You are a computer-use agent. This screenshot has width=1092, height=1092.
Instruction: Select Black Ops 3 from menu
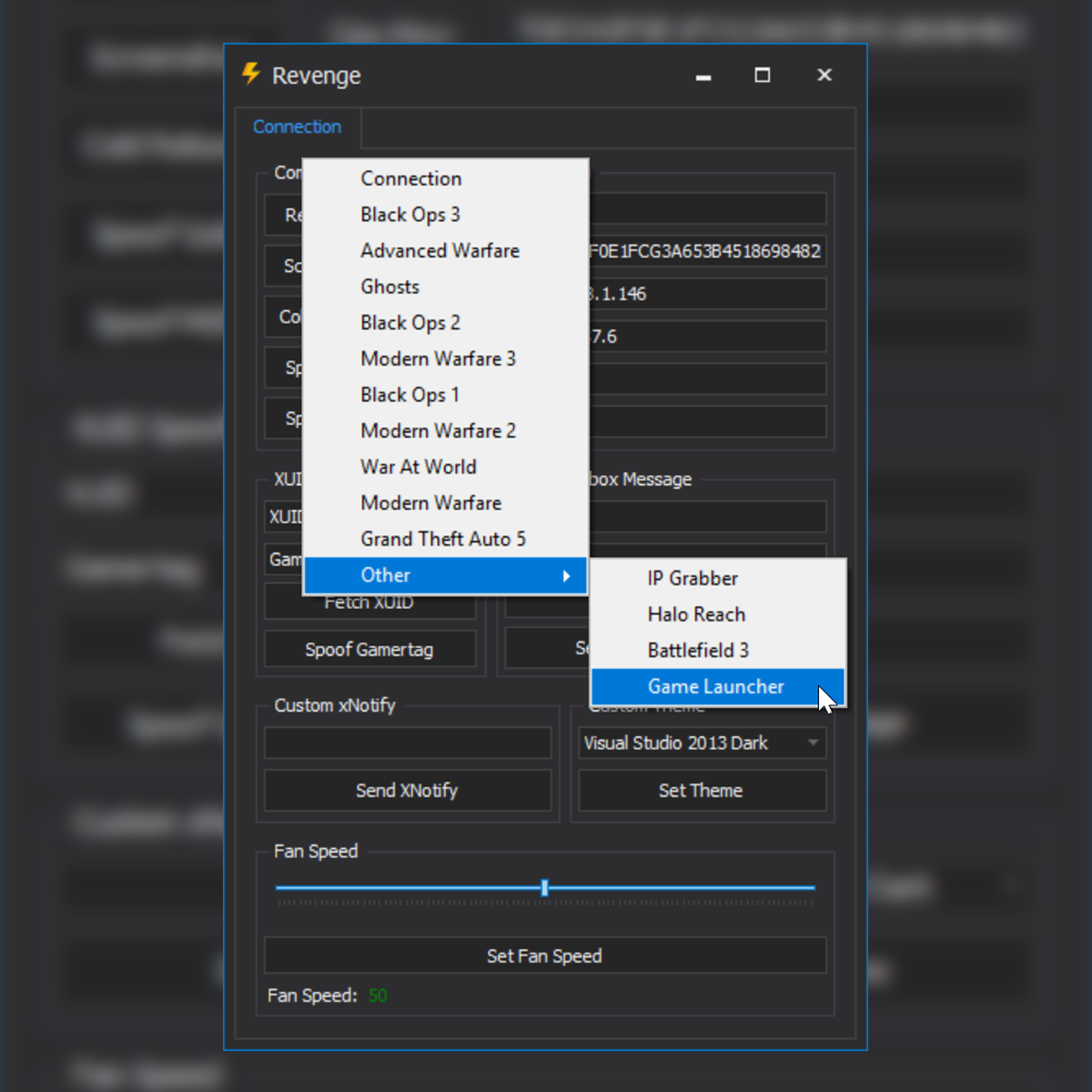pos(410,215)
